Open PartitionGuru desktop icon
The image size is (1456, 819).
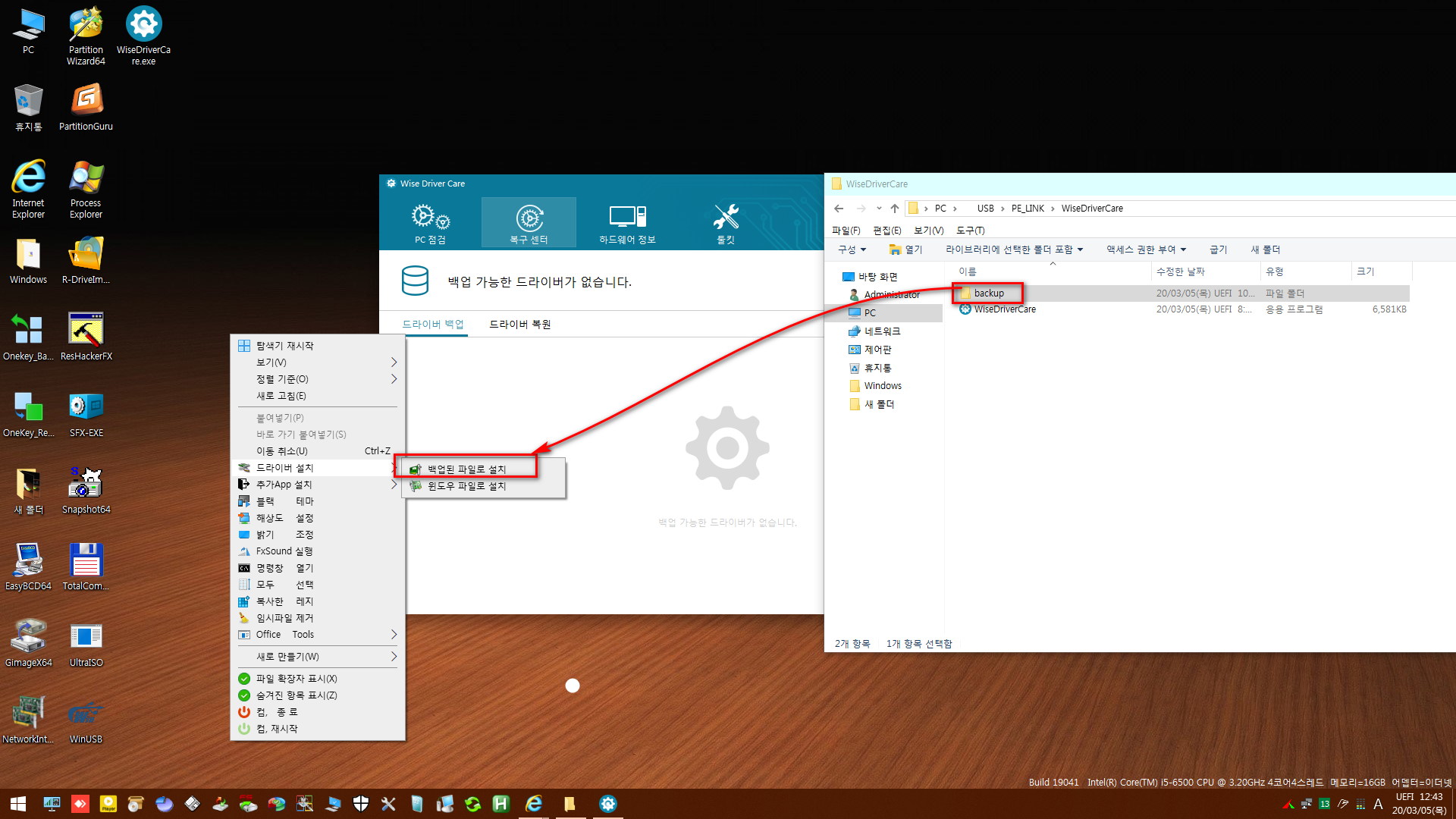86,107
